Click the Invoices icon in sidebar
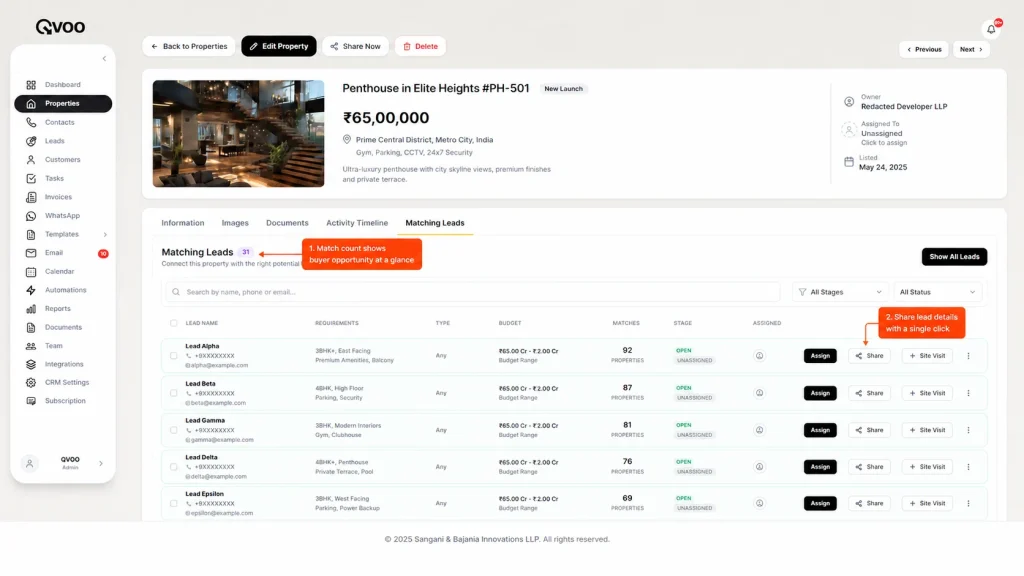This screenshot has height=576, width=1024. (x=31, y=197)
